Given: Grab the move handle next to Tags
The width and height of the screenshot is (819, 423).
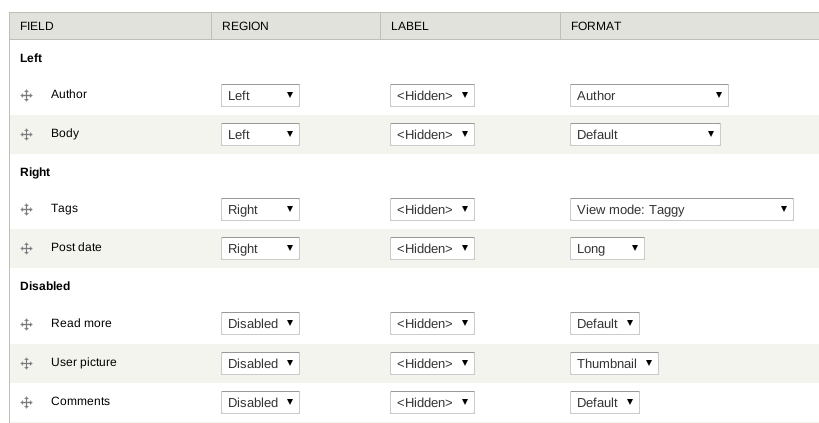Looking at the screenshot, I should (x=27, y=209).
